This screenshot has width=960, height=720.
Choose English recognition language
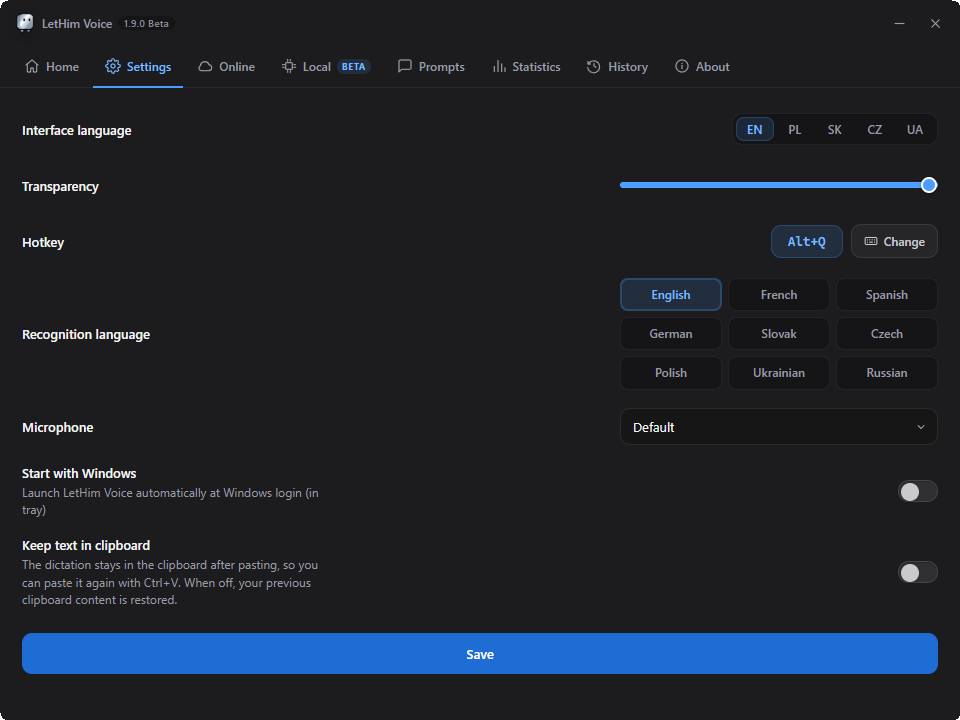tap(670, 294)
